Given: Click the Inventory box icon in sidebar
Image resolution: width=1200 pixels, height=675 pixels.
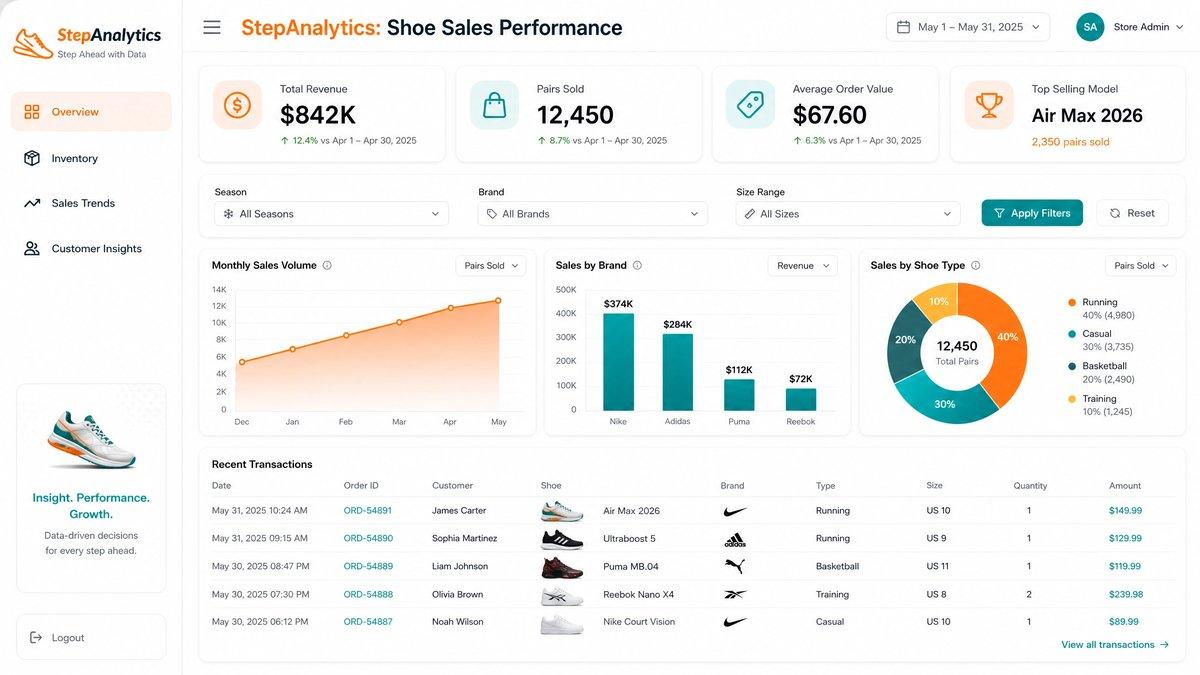Looking at the screenshot, I should [32, 158].
